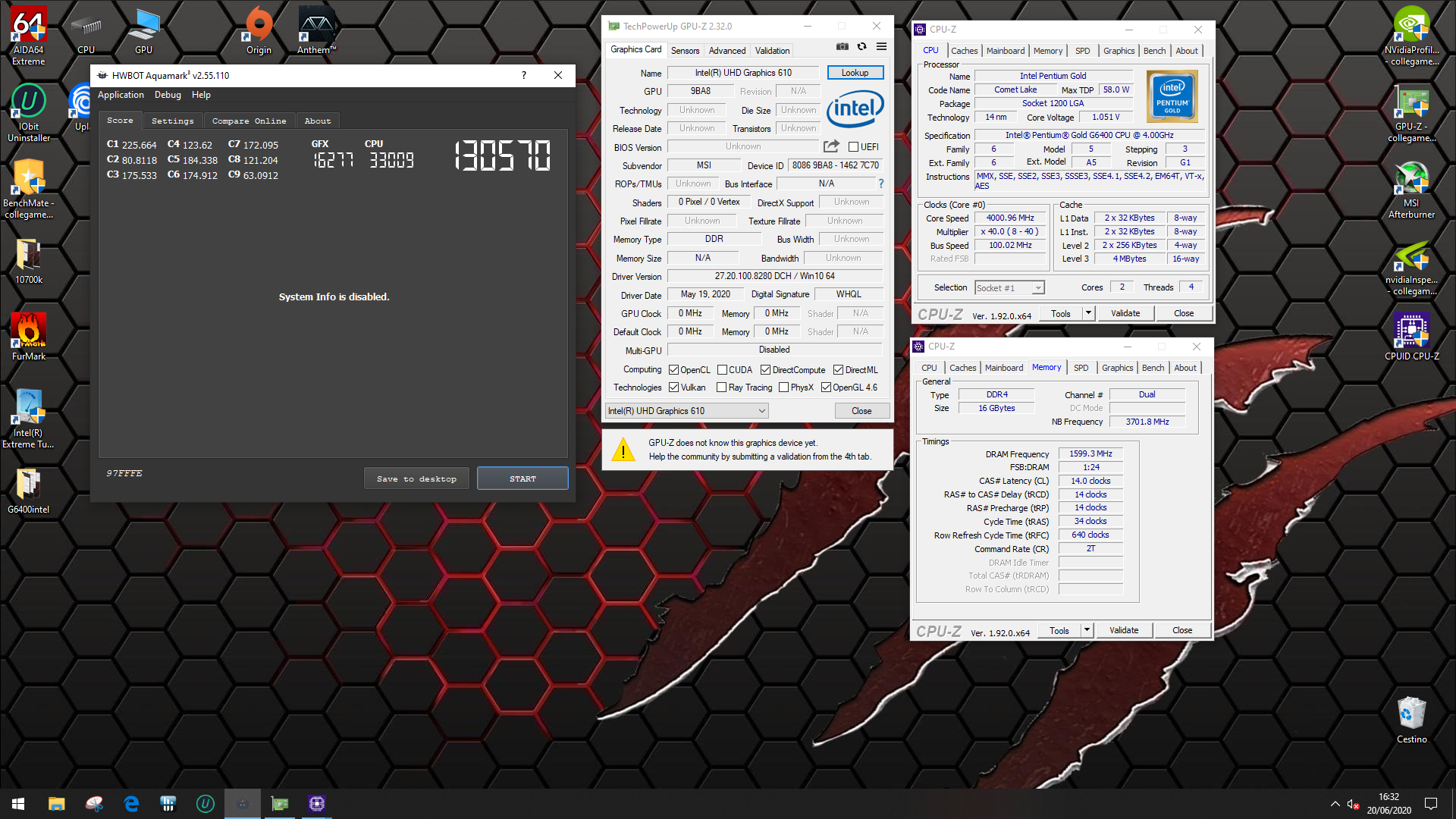The image size is (1456, 819).
Task: Launch MSI Afterburner desktop icon
Action: click(1411, 190)
